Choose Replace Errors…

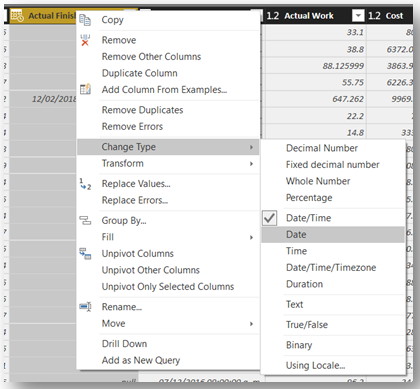[168, 200]
